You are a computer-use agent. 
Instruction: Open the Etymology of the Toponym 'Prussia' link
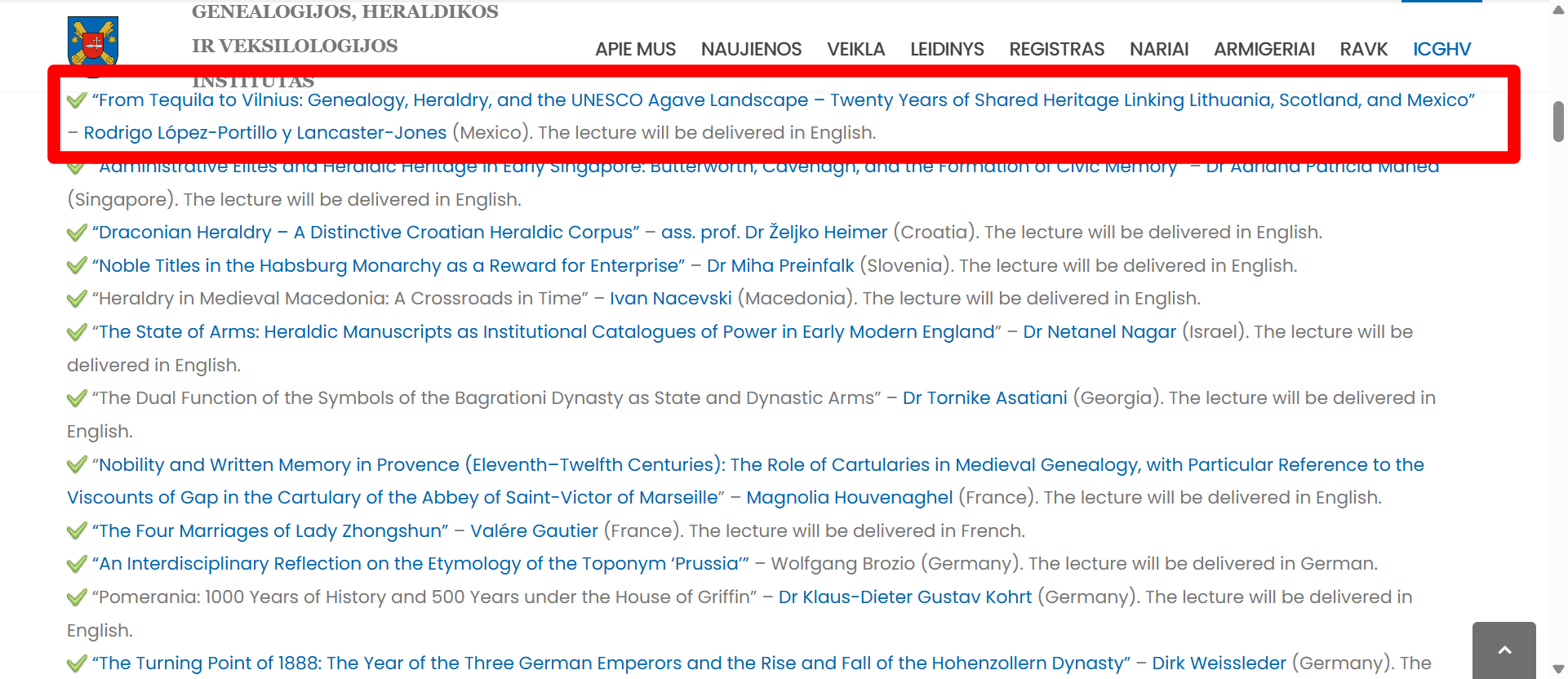(x=420, y=563)
